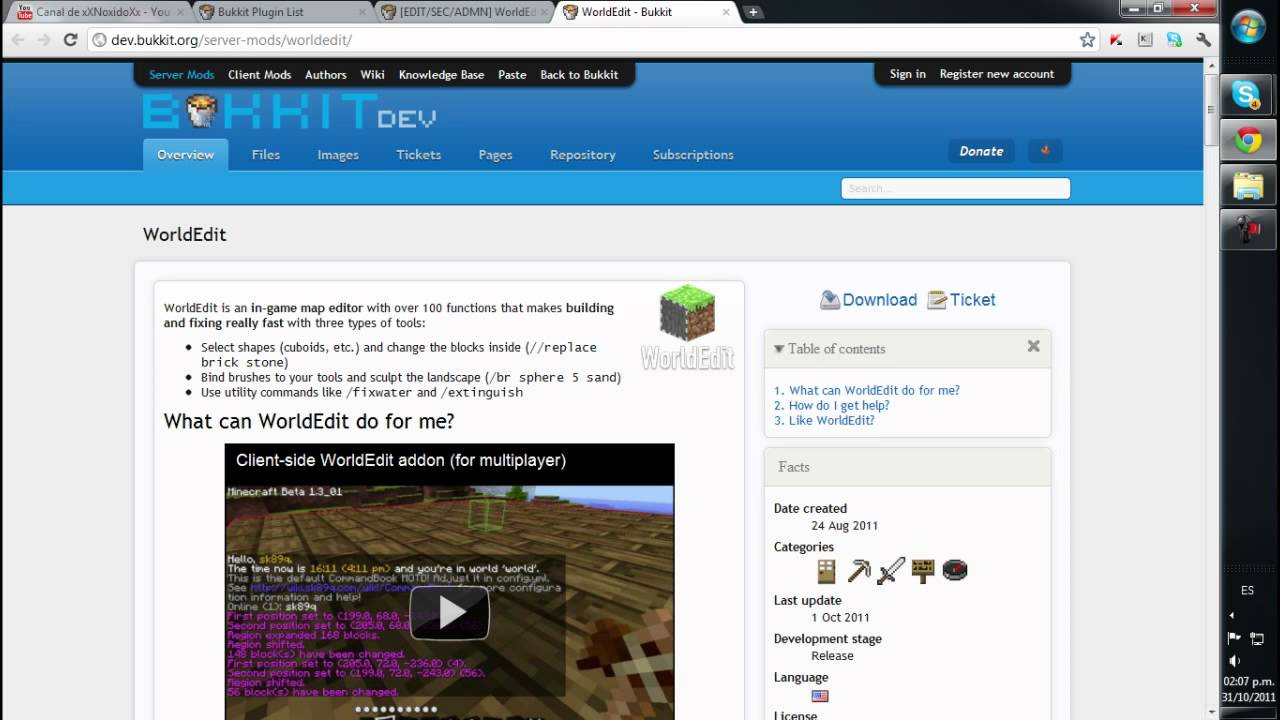Viewport: 1280px width, 720px height.
Task: Click the ES language indicator
Action: 1247,591
